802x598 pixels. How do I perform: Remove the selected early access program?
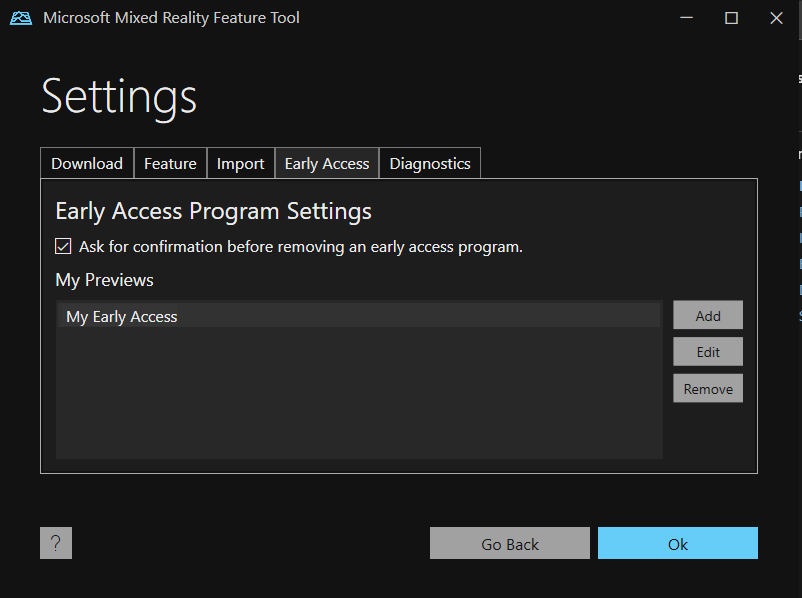pyautogui.click(x=707, y=388)
